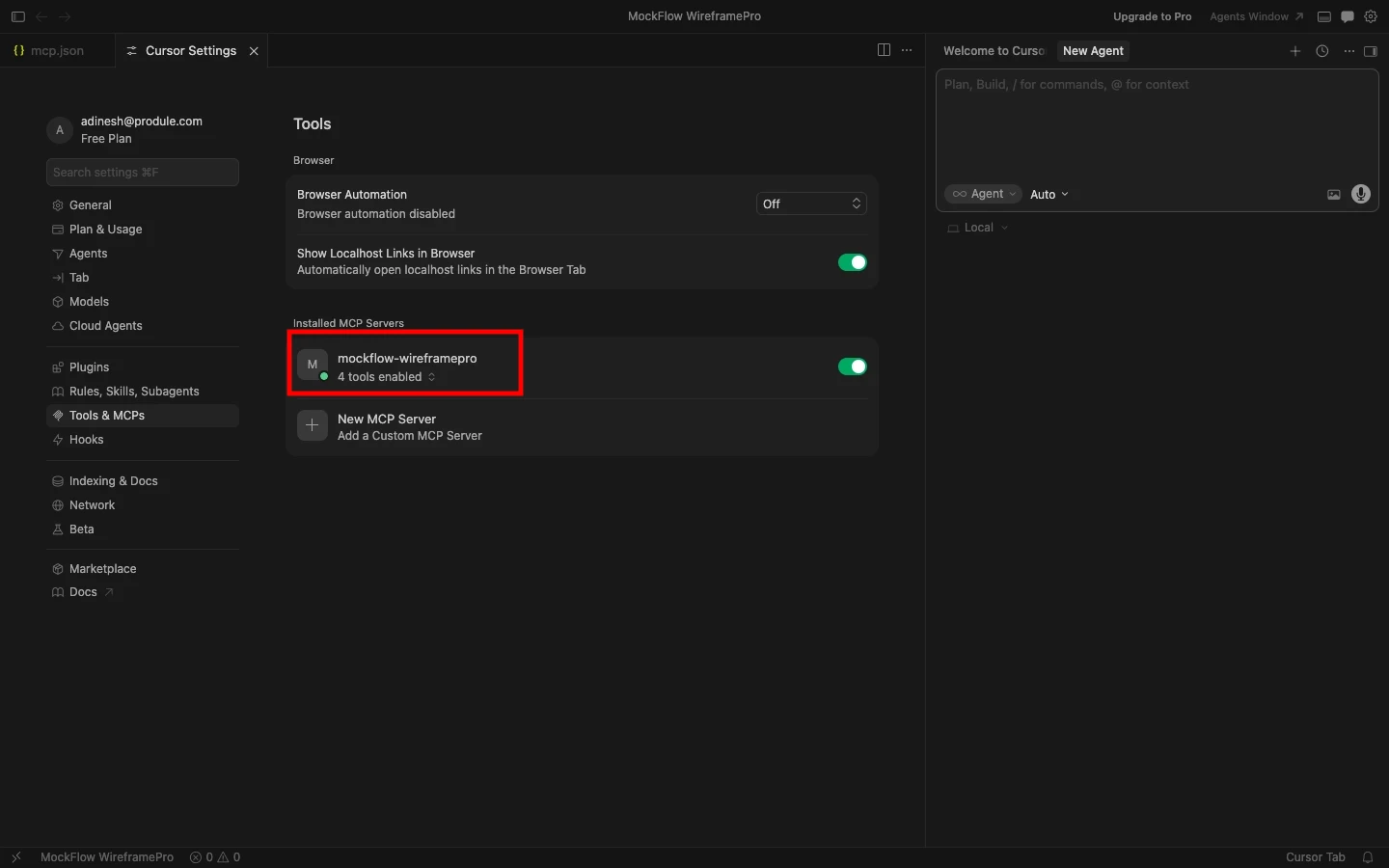This screenshot has width=1389, height=868.
Task: Open the Tab settings section
Action: (143, 278)
